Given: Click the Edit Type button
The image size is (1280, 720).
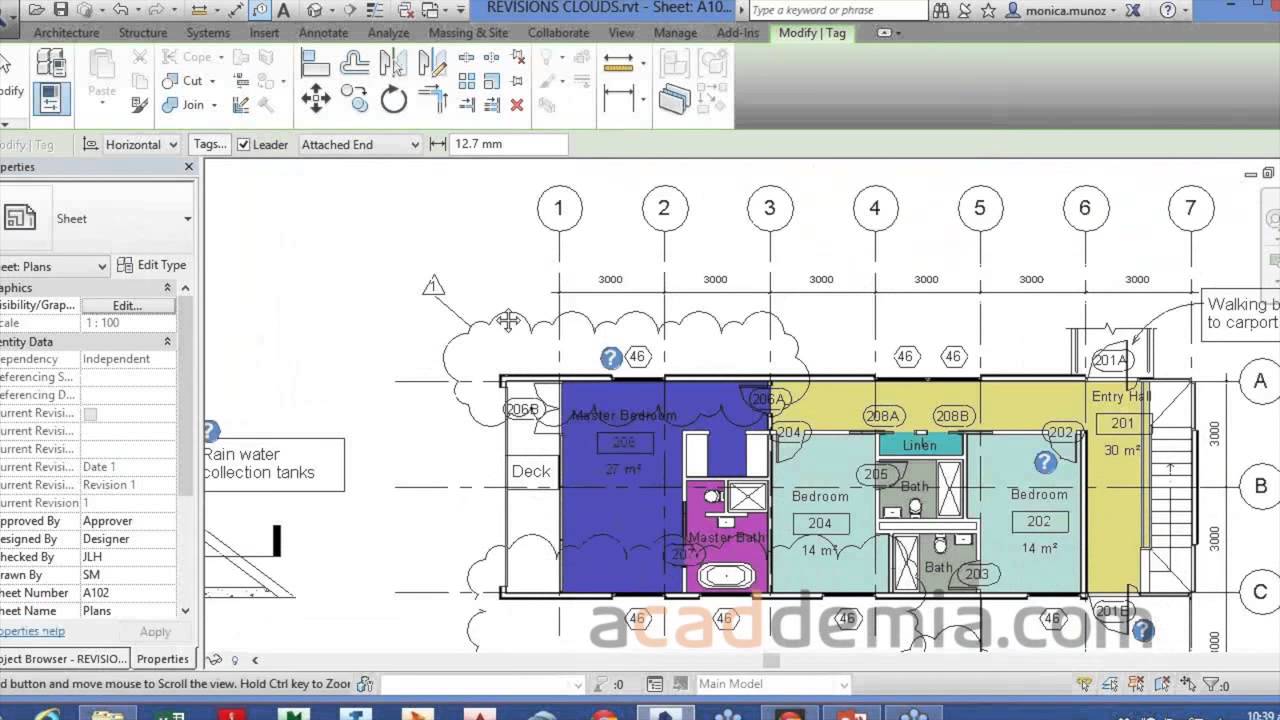Looking at the screenshot, I should tap(151, 265).
